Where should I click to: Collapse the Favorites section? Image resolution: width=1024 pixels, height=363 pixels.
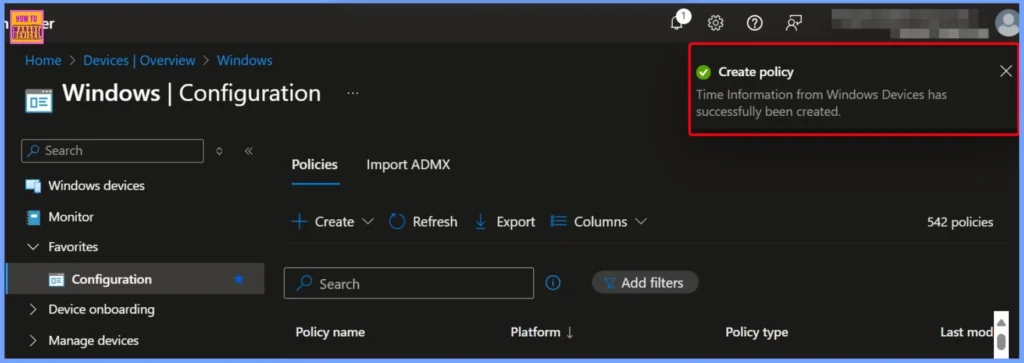coord(33,247)
